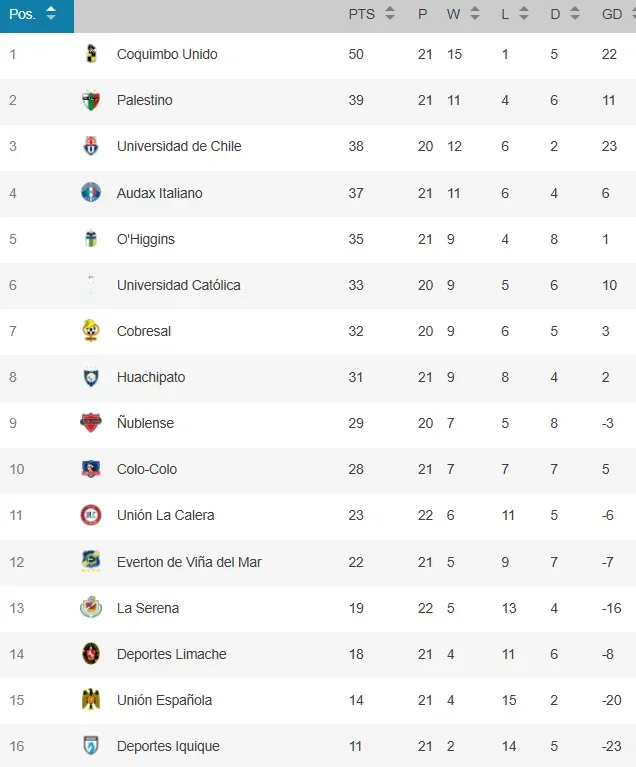This screenshot has width=636, height=767.
Task: Click the Universidad de Chile crest
Action: pyautogui.click(x=91, y=146)
